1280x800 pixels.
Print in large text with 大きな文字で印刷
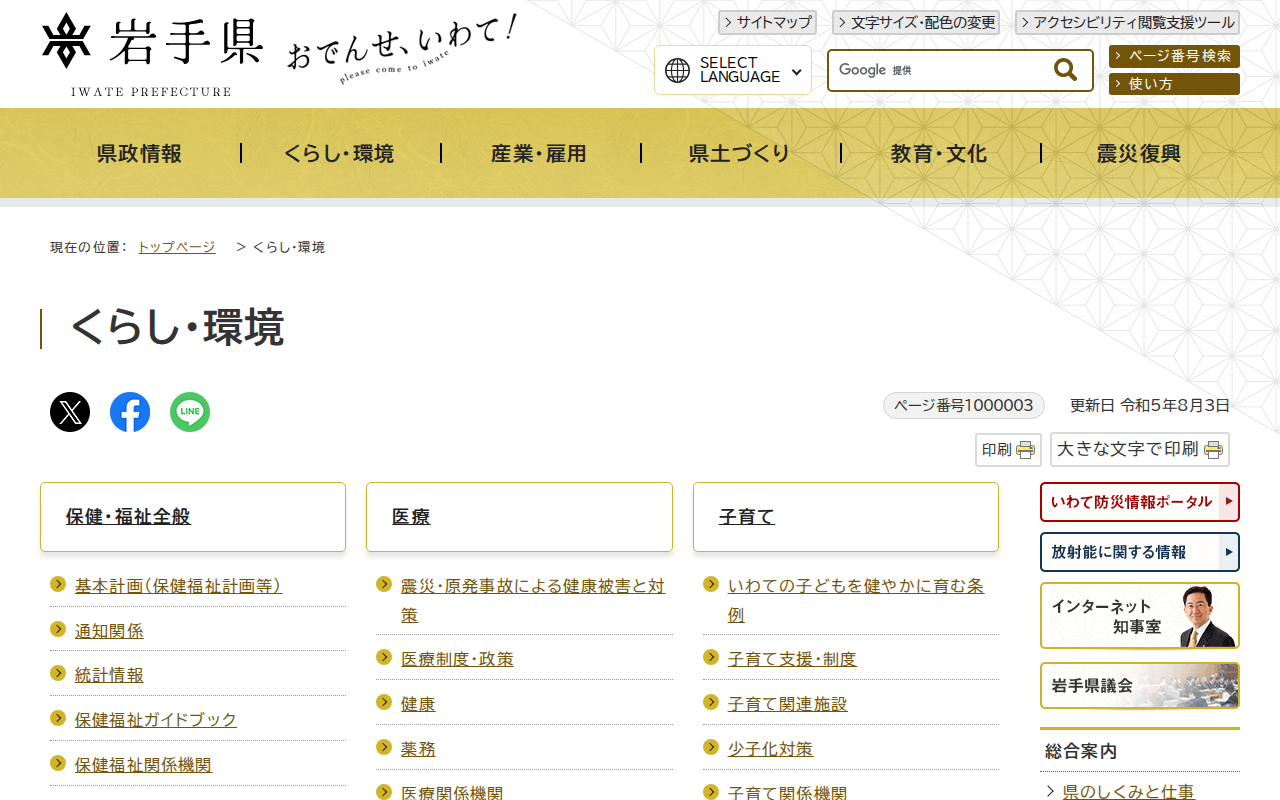coord(1139,450)
